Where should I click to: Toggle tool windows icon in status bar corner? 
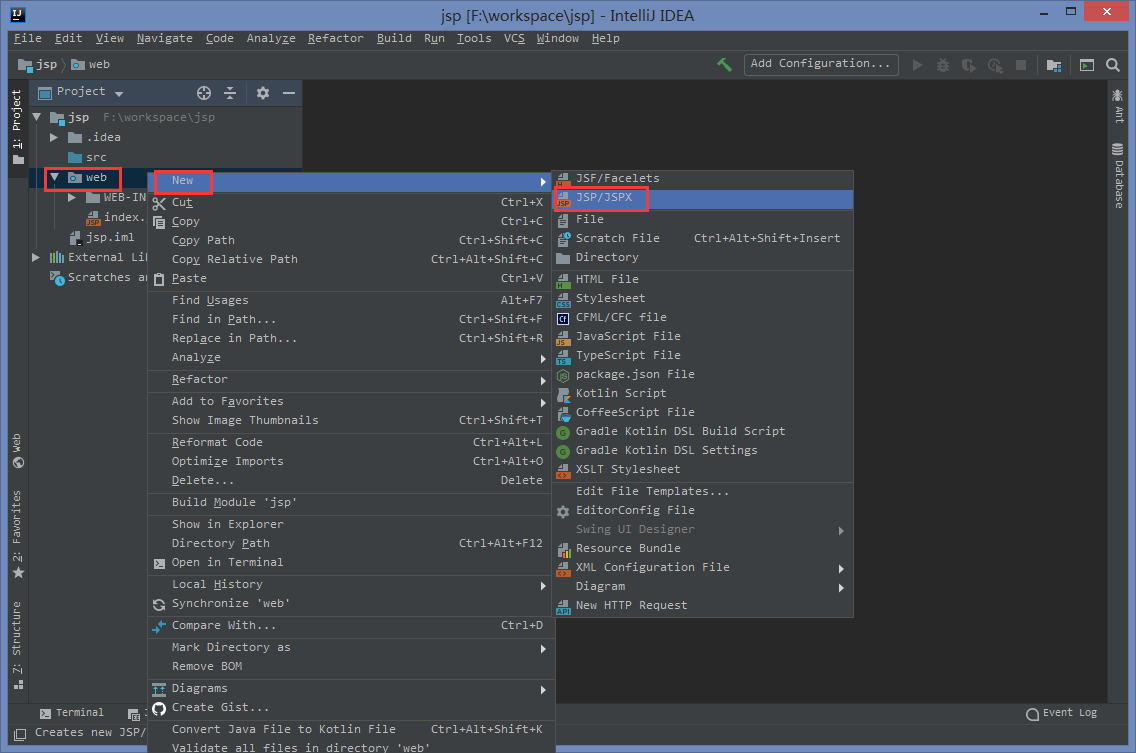20,734
